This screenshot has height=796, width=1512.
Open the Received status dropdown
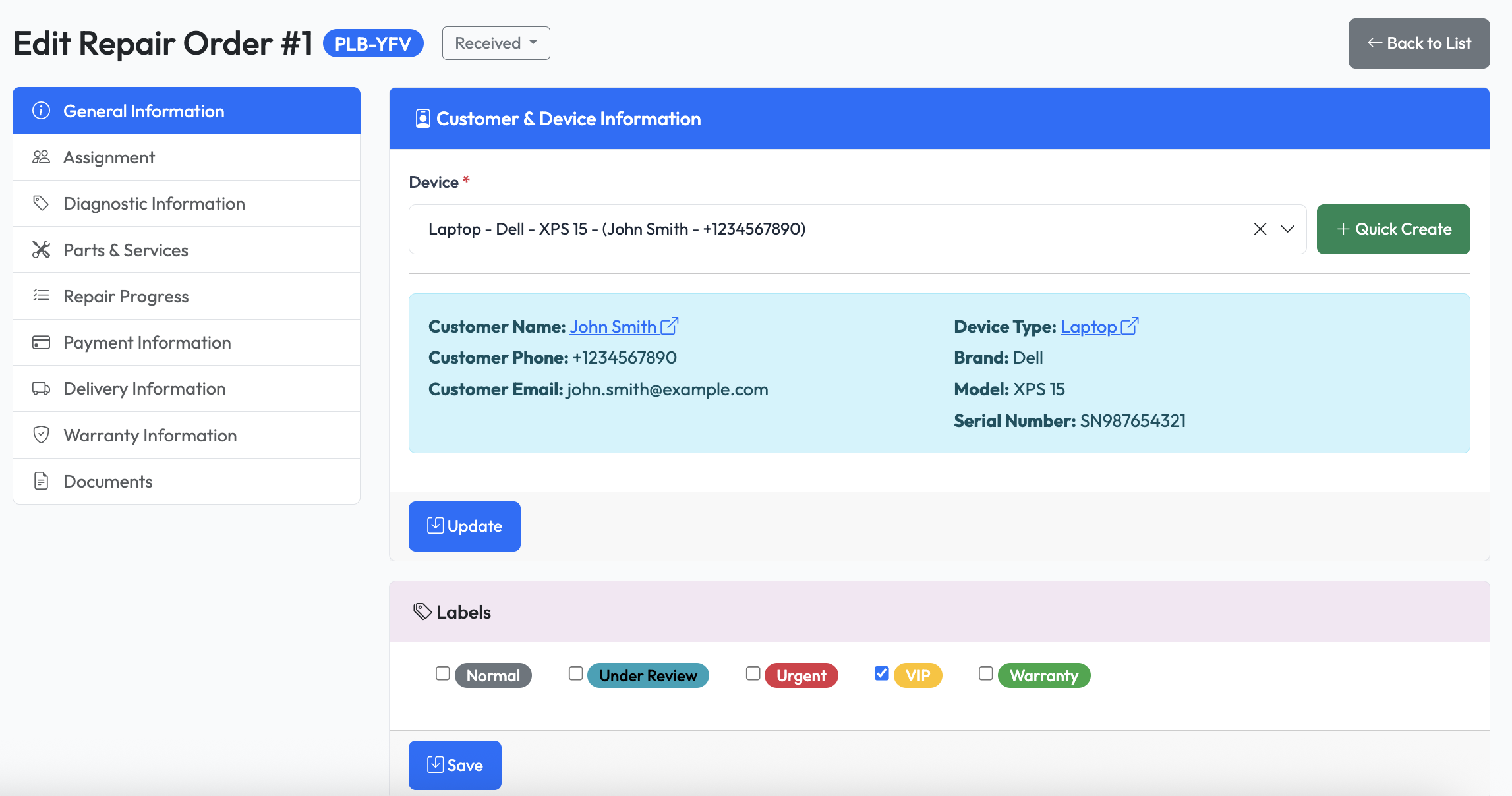(x=495, y=42)
